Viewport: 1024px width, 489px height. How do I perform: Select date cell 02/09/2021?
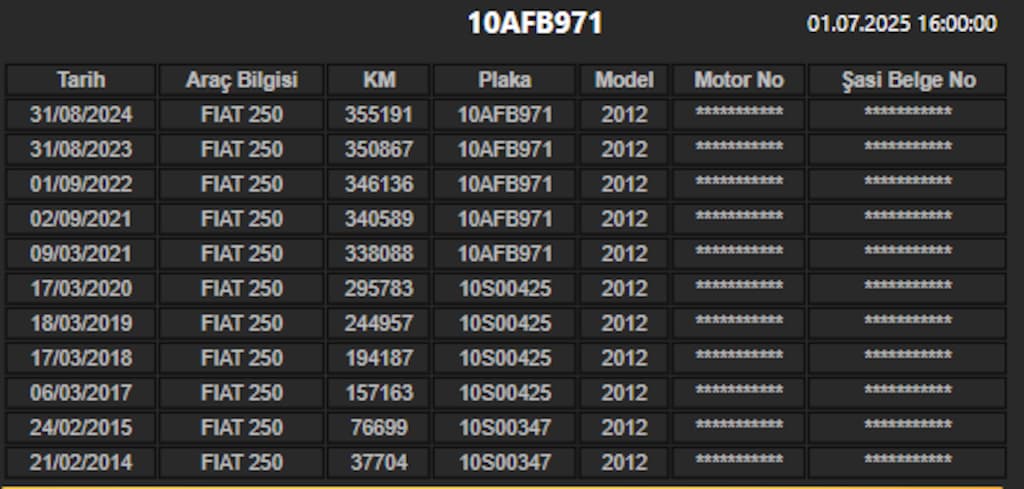point(81,219)
